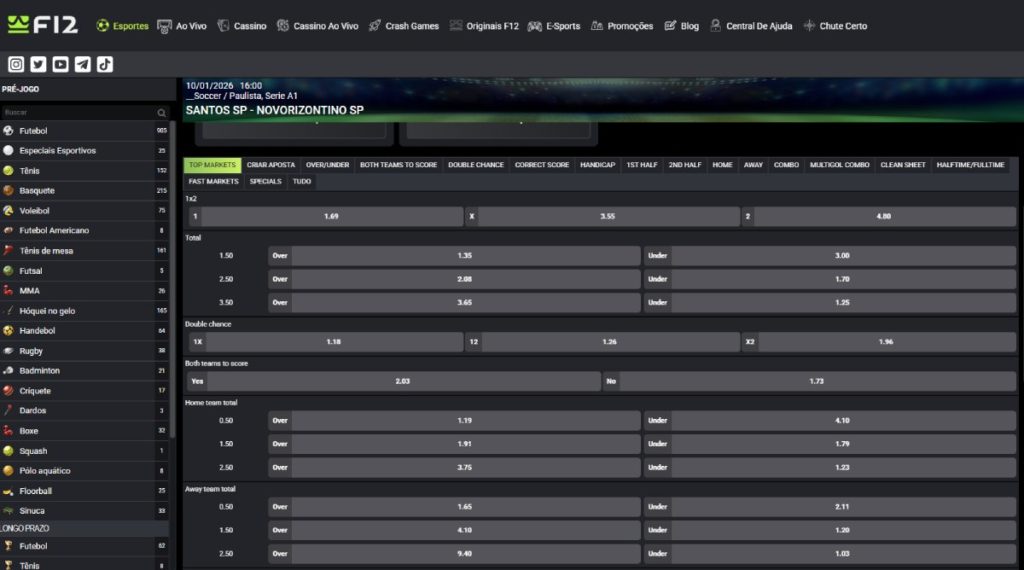Click the Voleibol ball icon
Image resolution: width=1024 pixels, height=570 pixels.
8,210
